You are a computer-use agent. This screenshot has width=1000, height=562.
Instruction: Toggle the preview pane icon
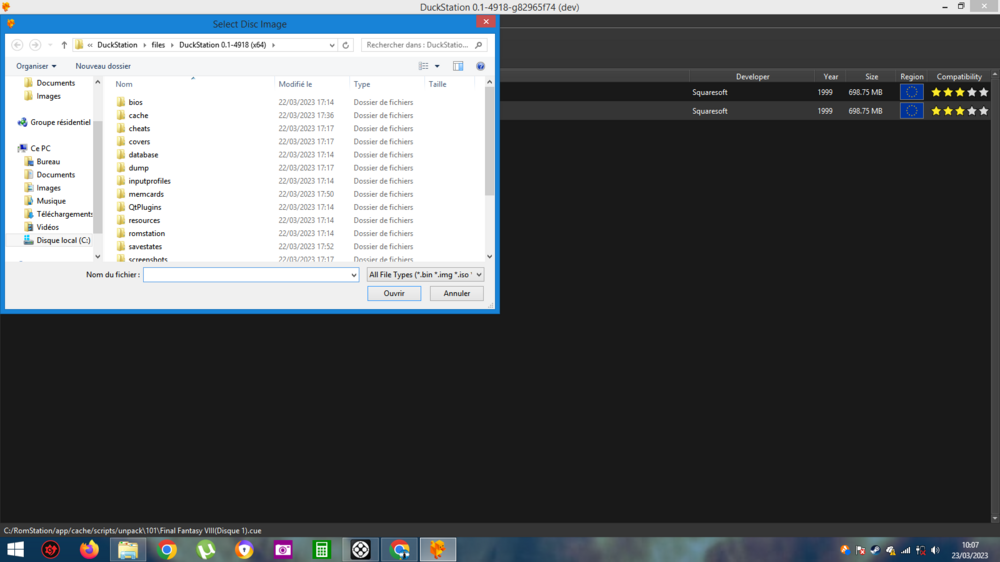[458, 66]
